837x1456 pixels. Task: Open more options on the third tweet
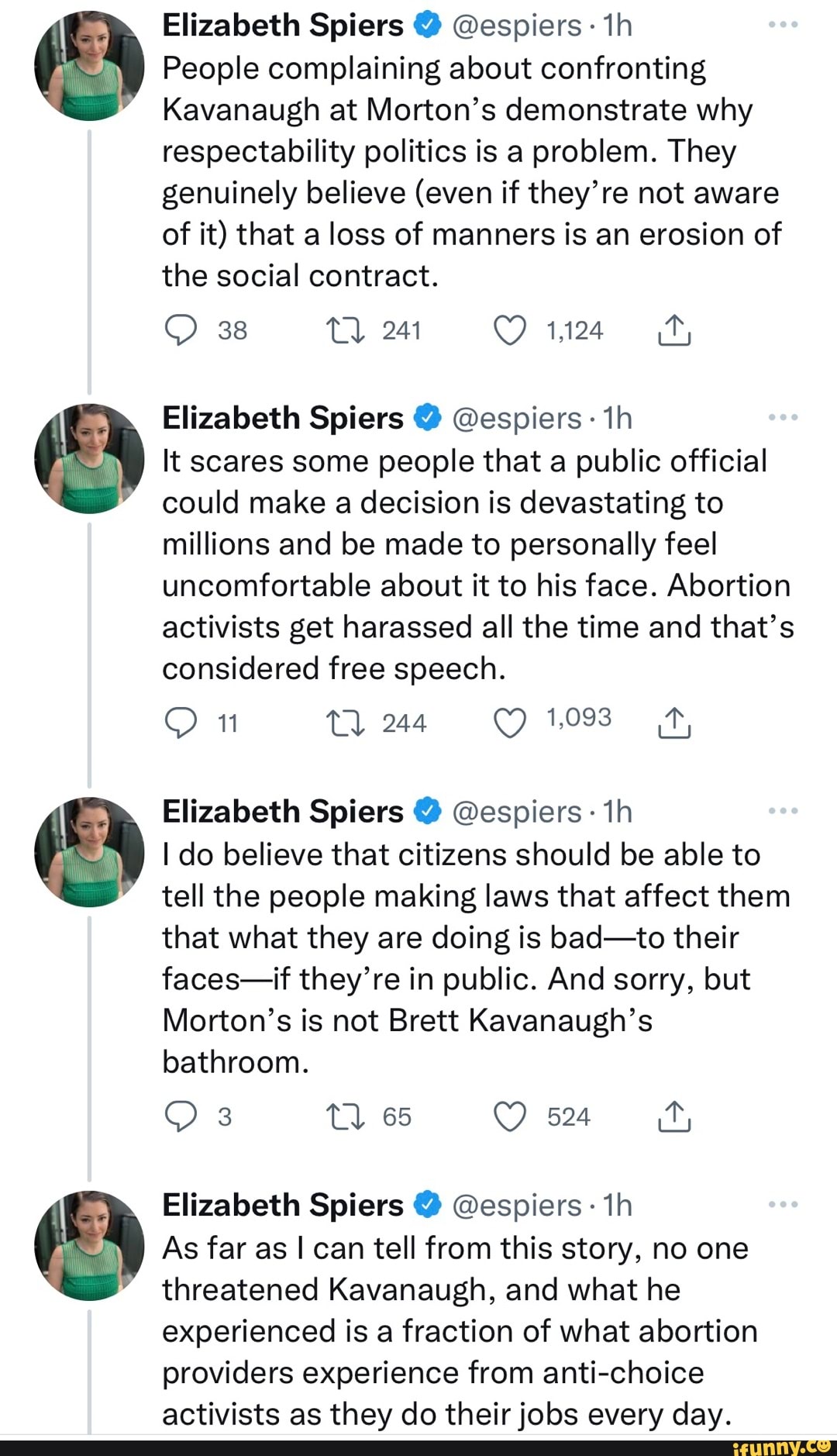tap(783, 812)
